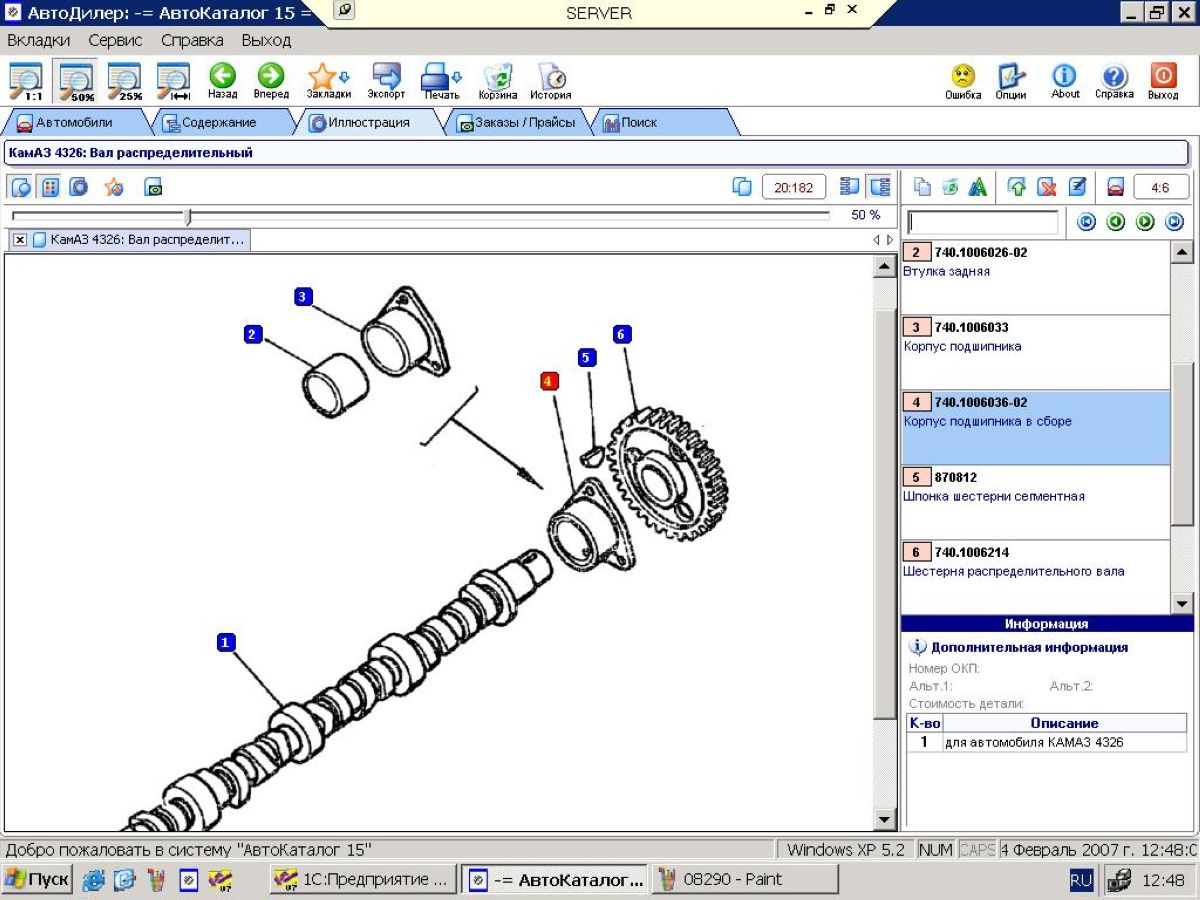This screenshot has width=1200, height=900.
Task: Open the About information dialog
Action: pyautogui.click(x=1065, y=82)
